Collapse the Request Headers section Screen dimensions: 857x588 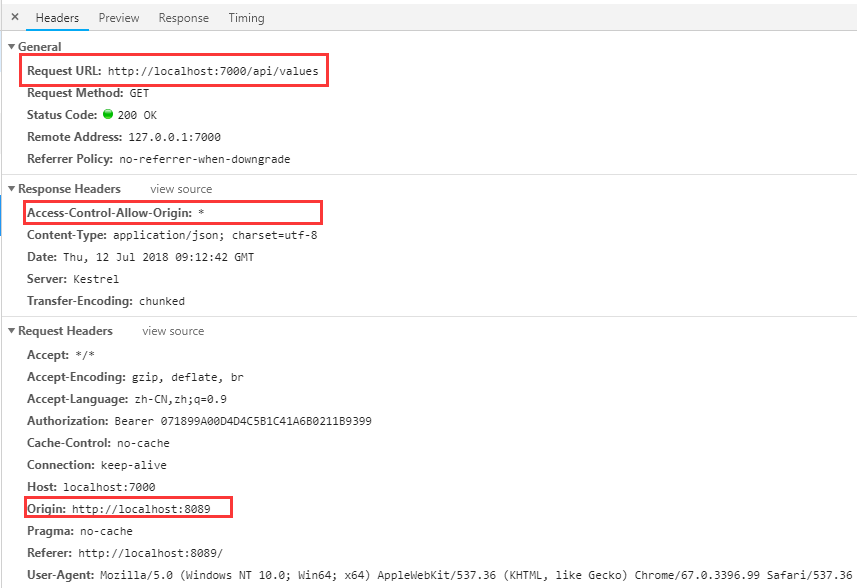11,331
